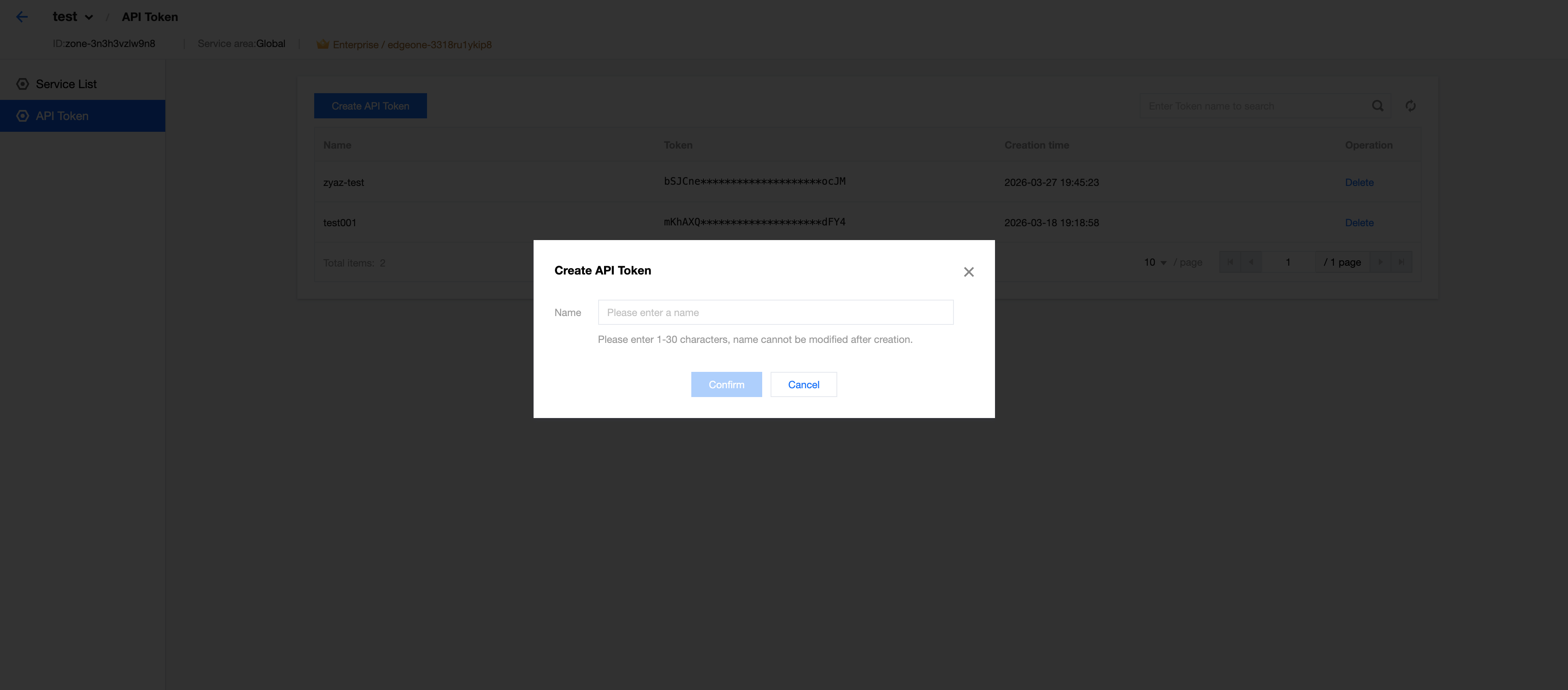Click the previous page arrow icon
Screen dimensions: 1568x690
[1251, 262]
